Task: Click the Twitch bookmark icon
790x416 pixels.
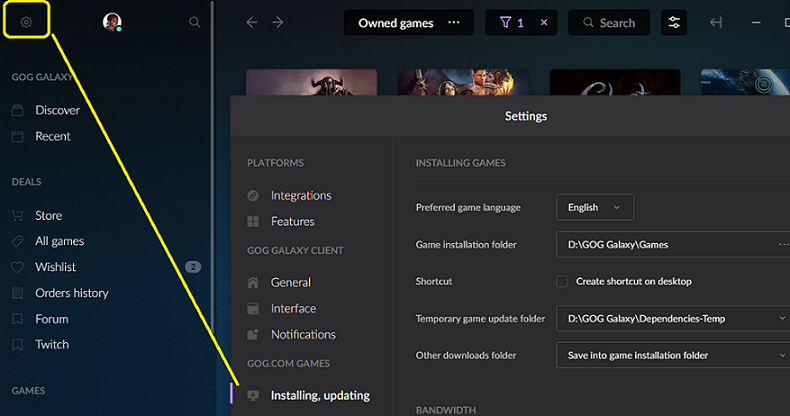Action: tap(18, 344)
